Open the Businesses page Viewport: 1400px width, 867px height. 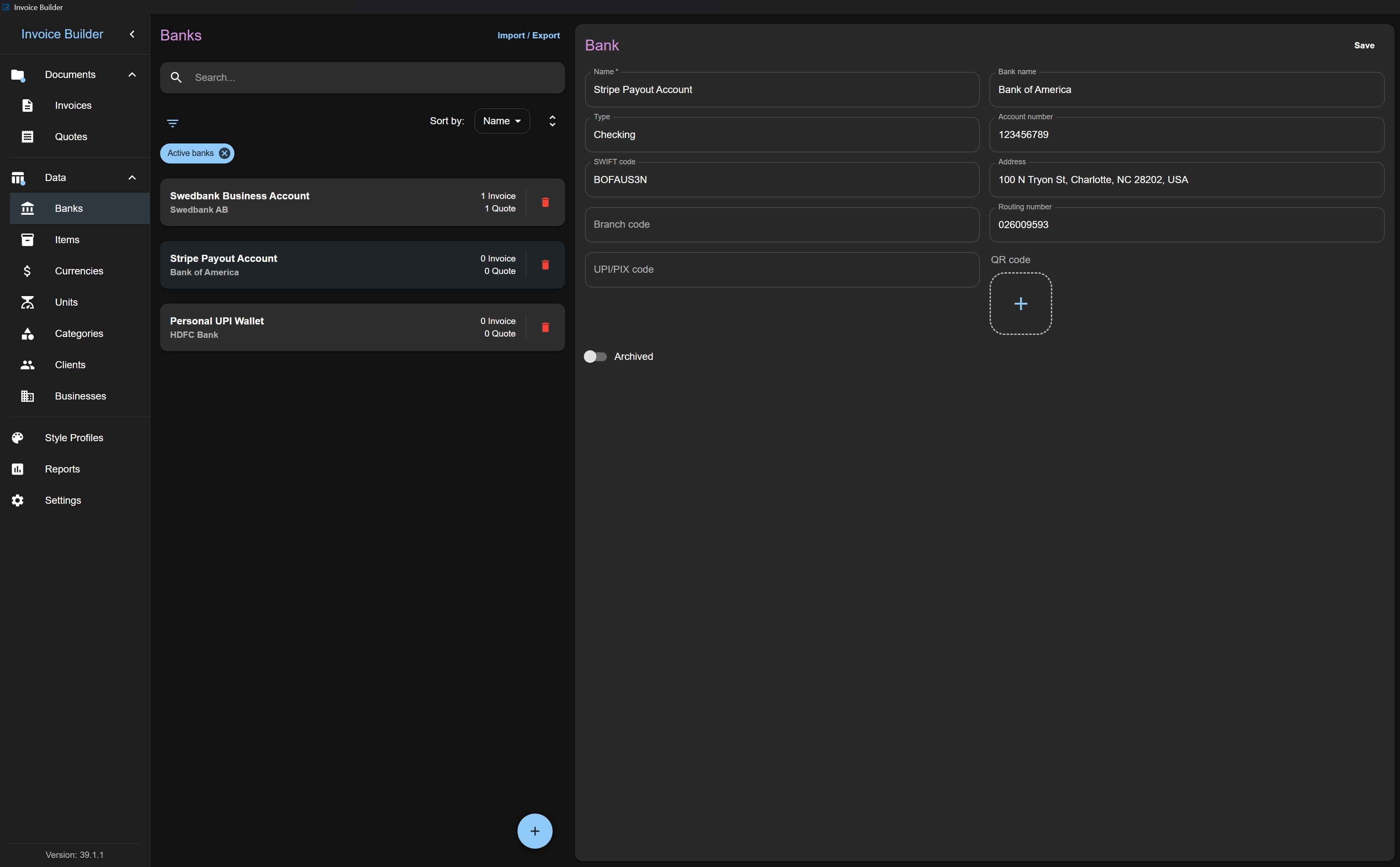point(80,396)
